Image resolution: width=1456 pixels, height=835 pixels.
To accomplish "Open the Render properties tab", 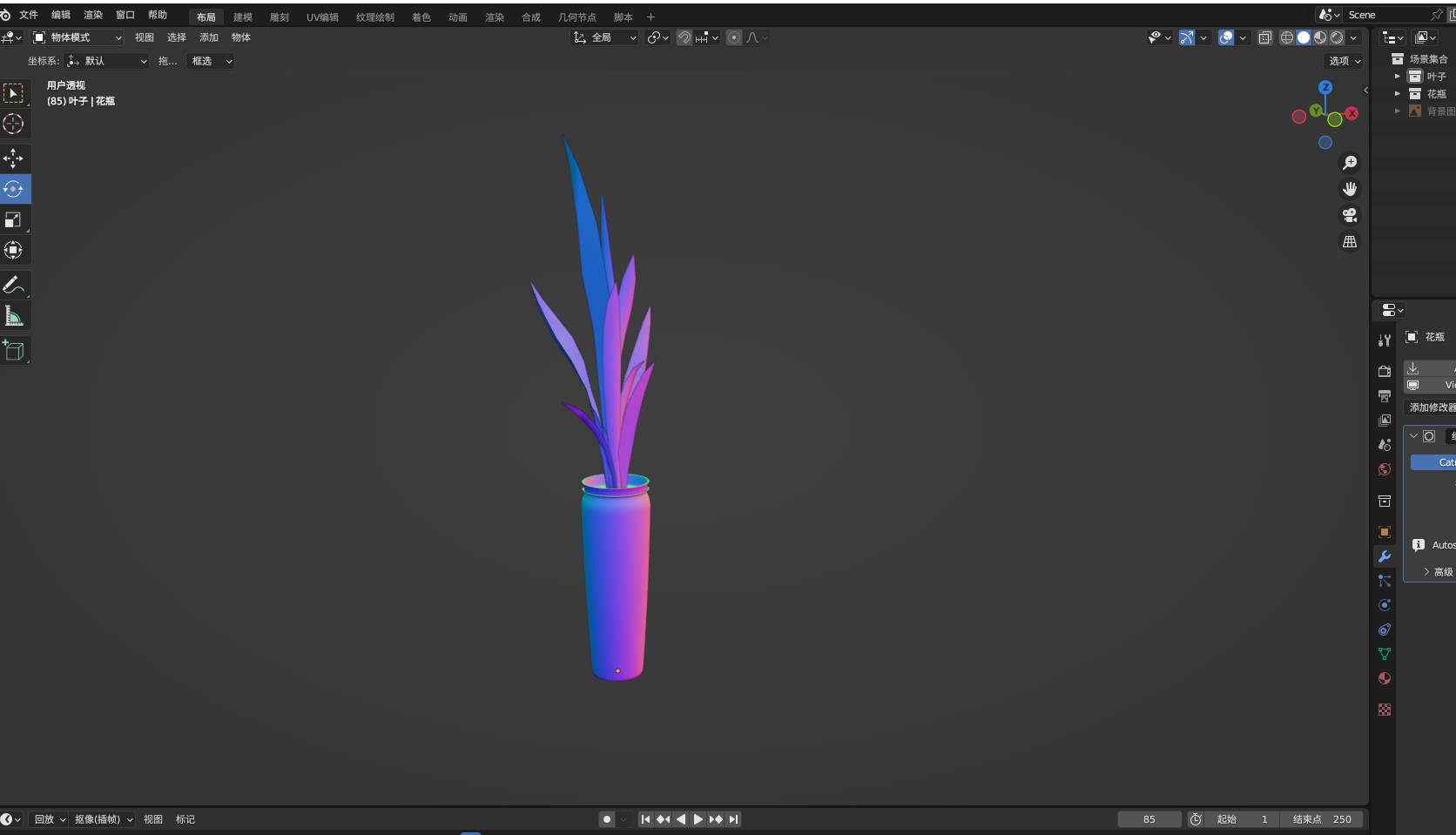I will (x=1385, y=372).
